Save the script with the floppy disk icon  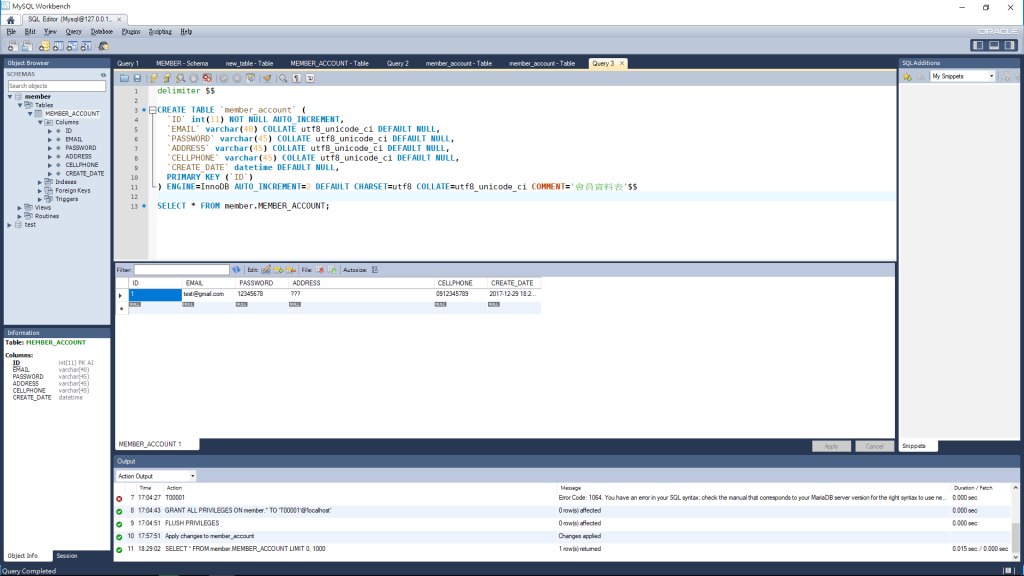[137, 78]
